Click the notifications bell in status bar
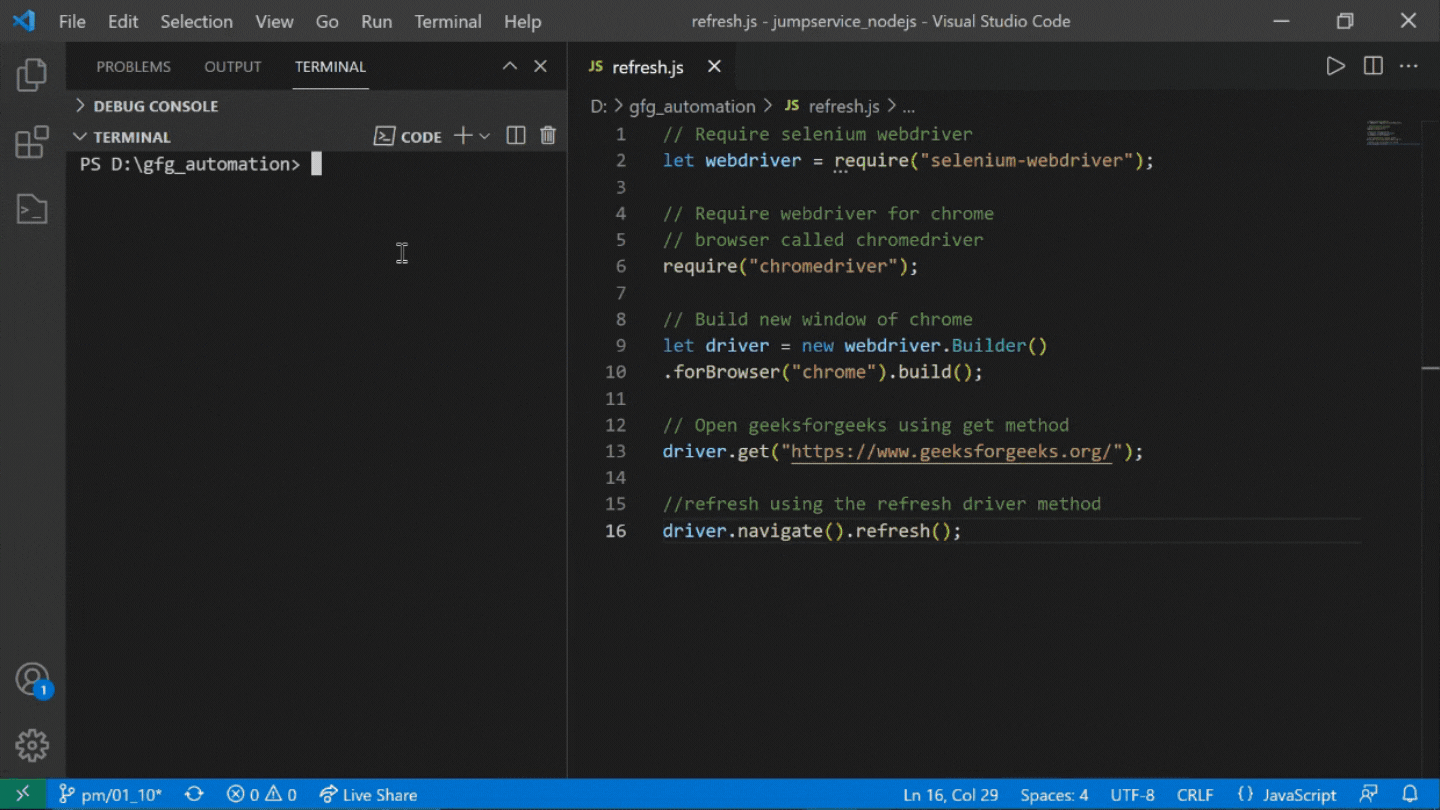The image size is (1440, 810). pos(1410,794)
